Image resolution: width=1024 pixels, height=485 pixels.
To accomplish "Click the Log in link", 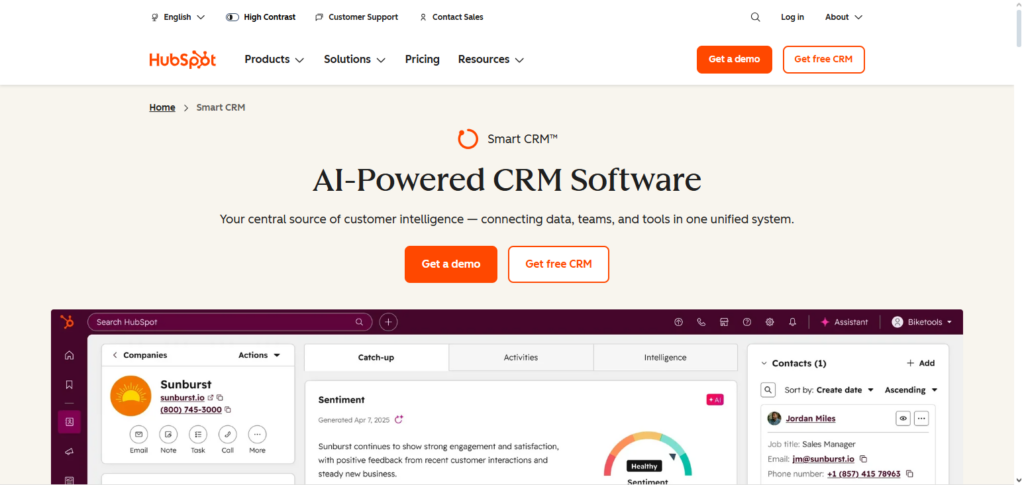I will 792,18.
